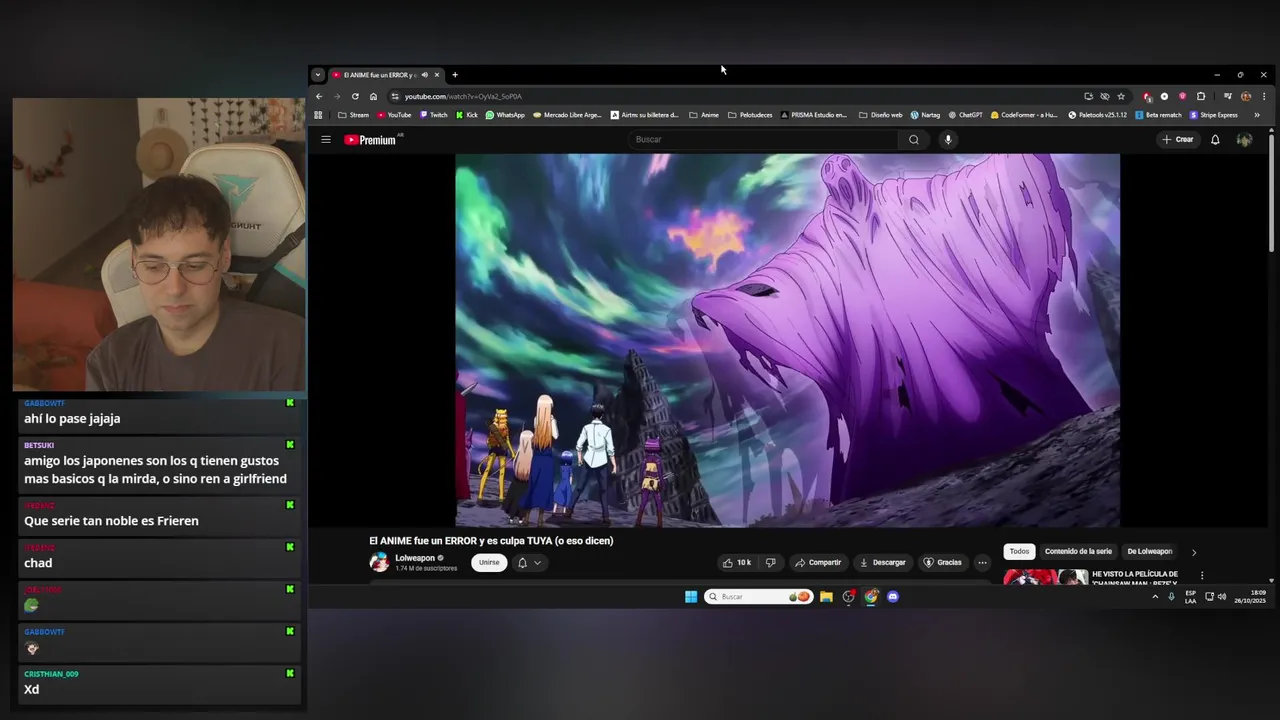Open the Chrome profile avatar
Screen dimensions: 1280x720
(x=1246, y=96)
